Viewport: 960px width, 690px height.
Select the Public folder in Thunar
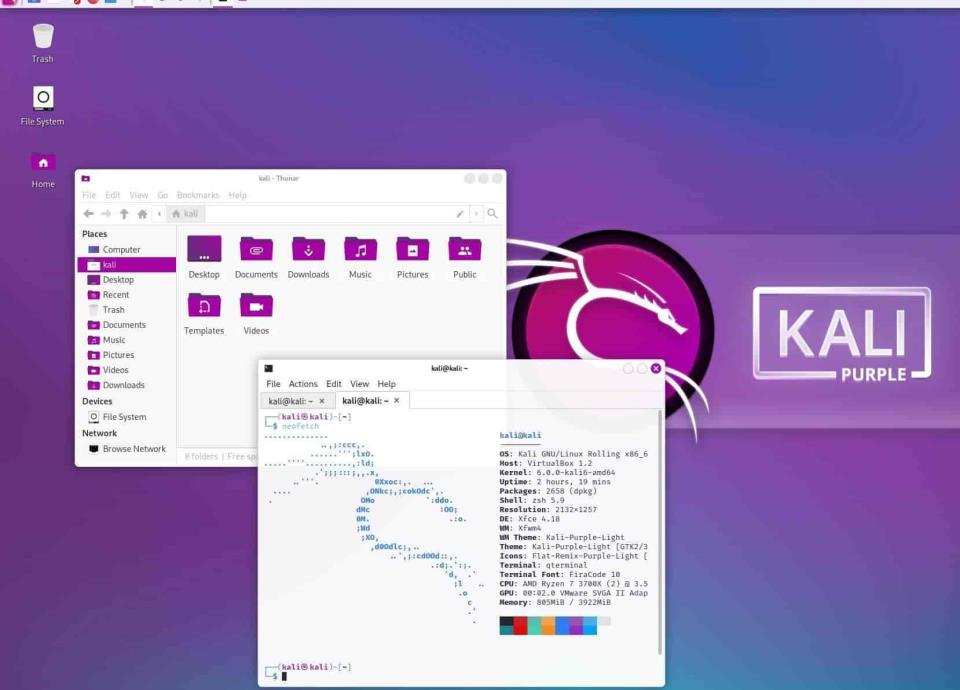tap(465, 257)
